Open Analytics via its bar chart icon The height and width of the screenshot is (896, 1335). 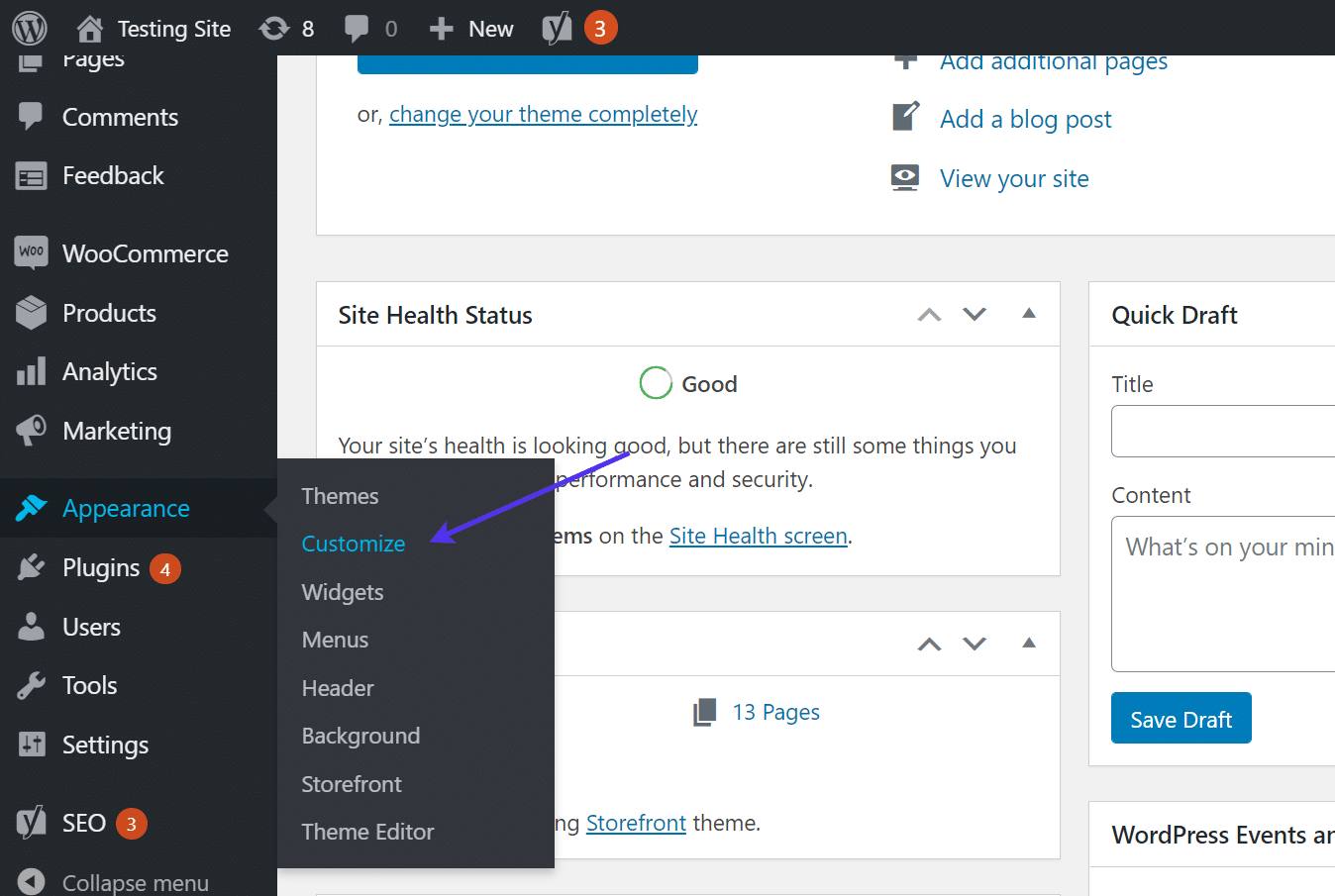pos(32,371)
